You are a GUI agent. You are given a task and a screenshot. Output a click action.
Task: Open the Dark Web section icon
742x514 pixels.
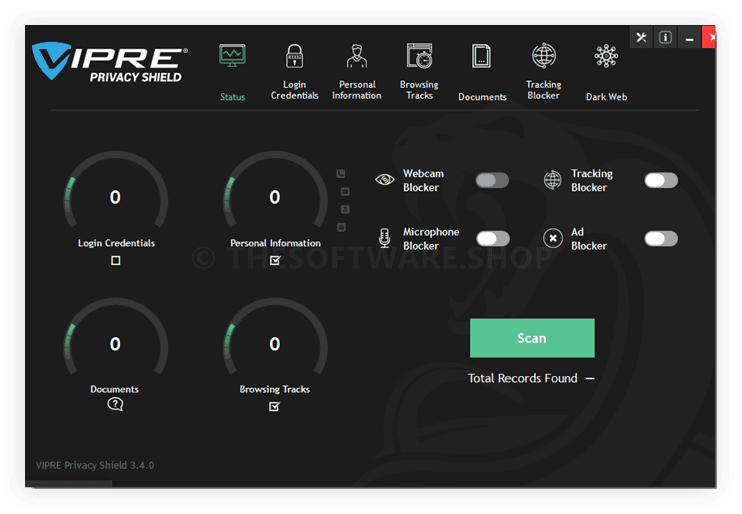click(606, 56)
